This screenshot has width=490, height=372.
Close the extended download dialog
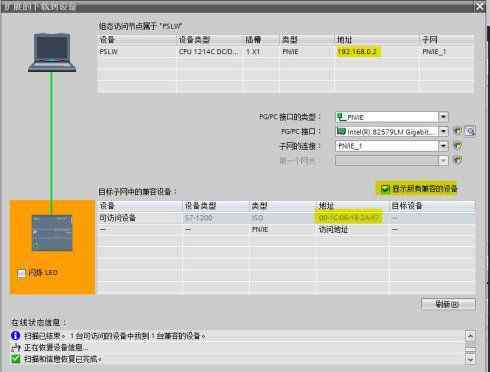(480, 6)
